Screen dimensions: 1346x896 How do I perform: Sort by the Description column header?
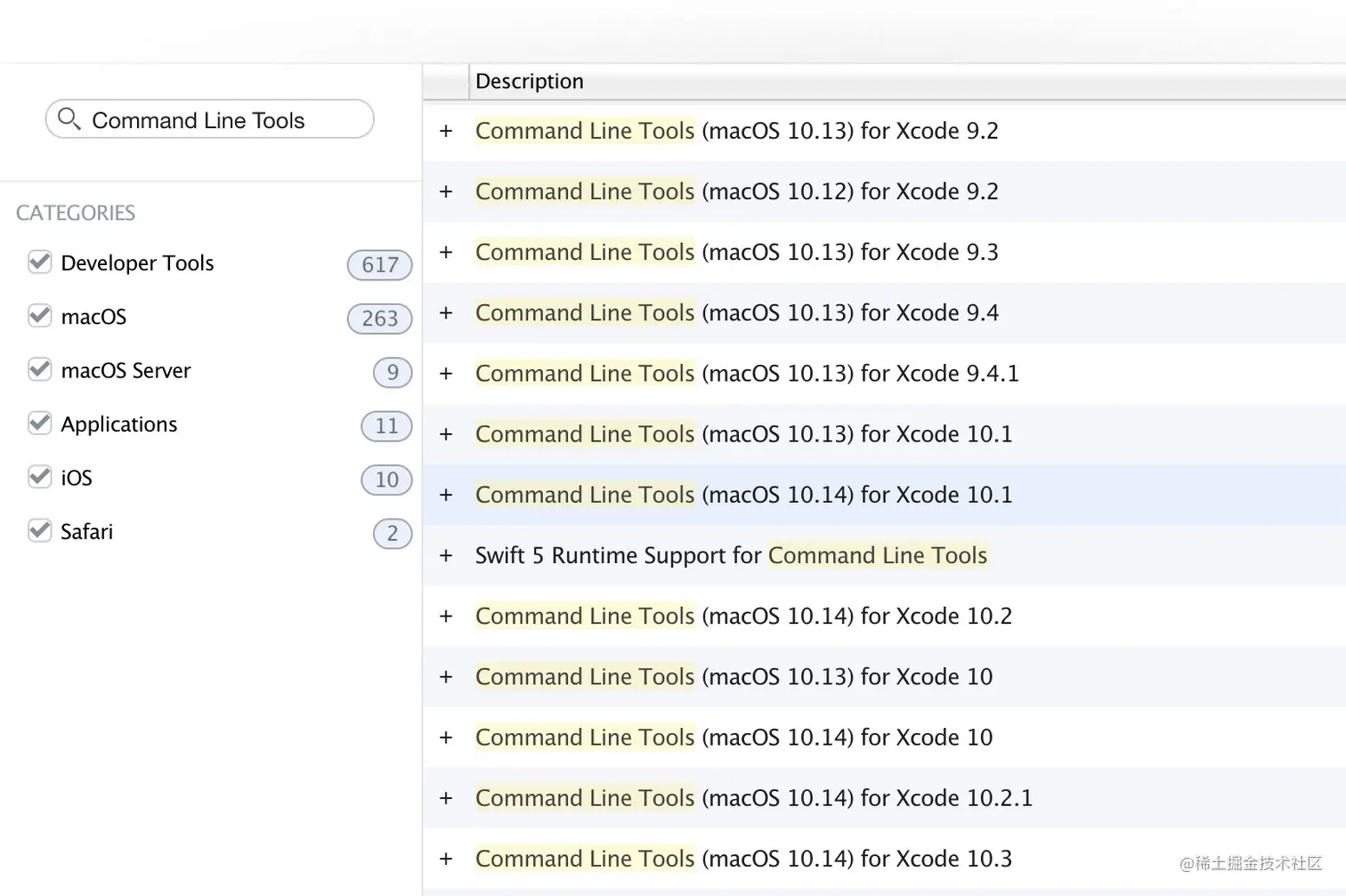coord(530,82)
